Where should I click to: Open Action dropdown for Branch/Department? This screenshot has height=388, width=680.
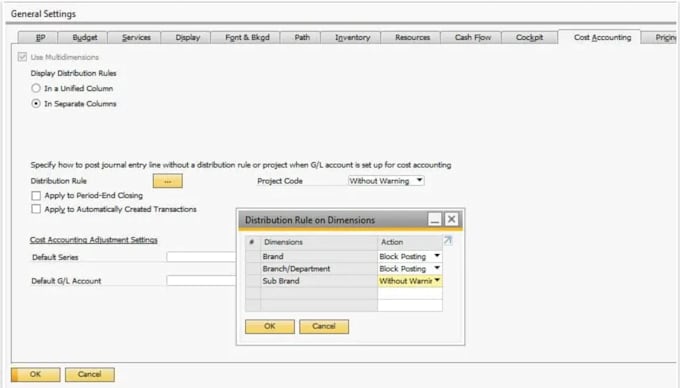pos(437,268)
